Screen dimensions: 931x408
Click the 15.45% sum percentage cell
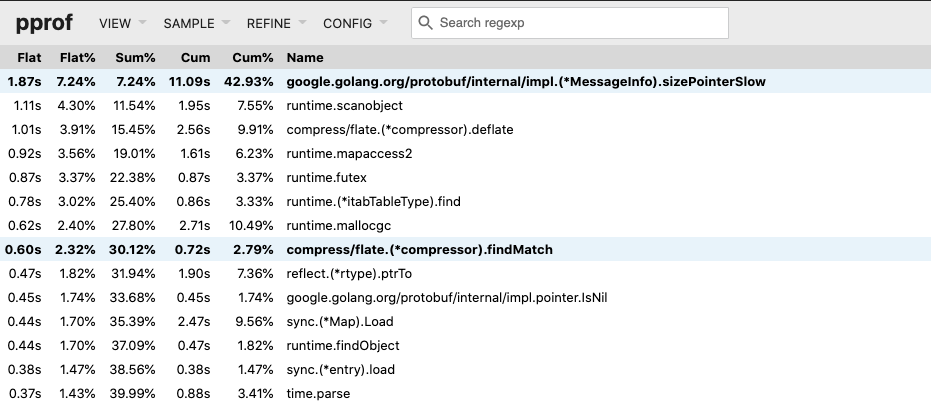point(132,129)
